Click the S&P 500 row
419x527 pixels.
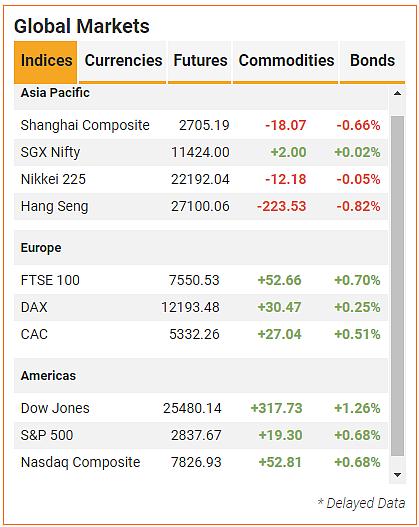(201, 435)
